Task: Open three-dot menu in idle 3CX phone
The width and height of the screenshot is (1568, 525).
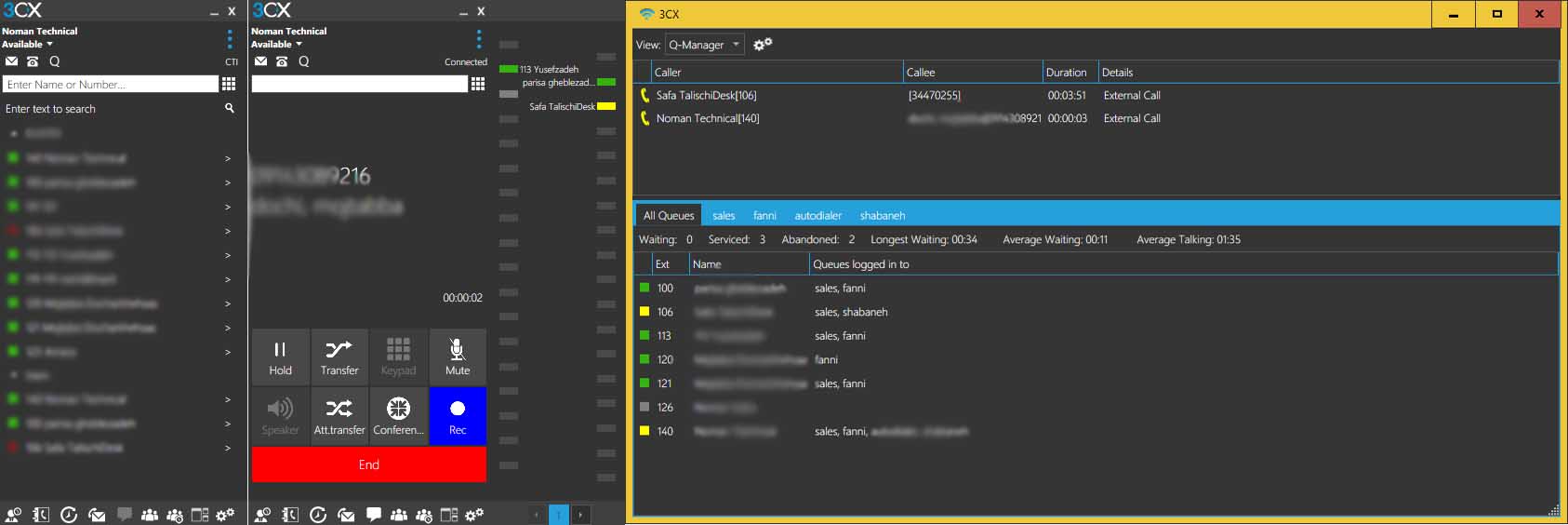Action: point(230,39)
